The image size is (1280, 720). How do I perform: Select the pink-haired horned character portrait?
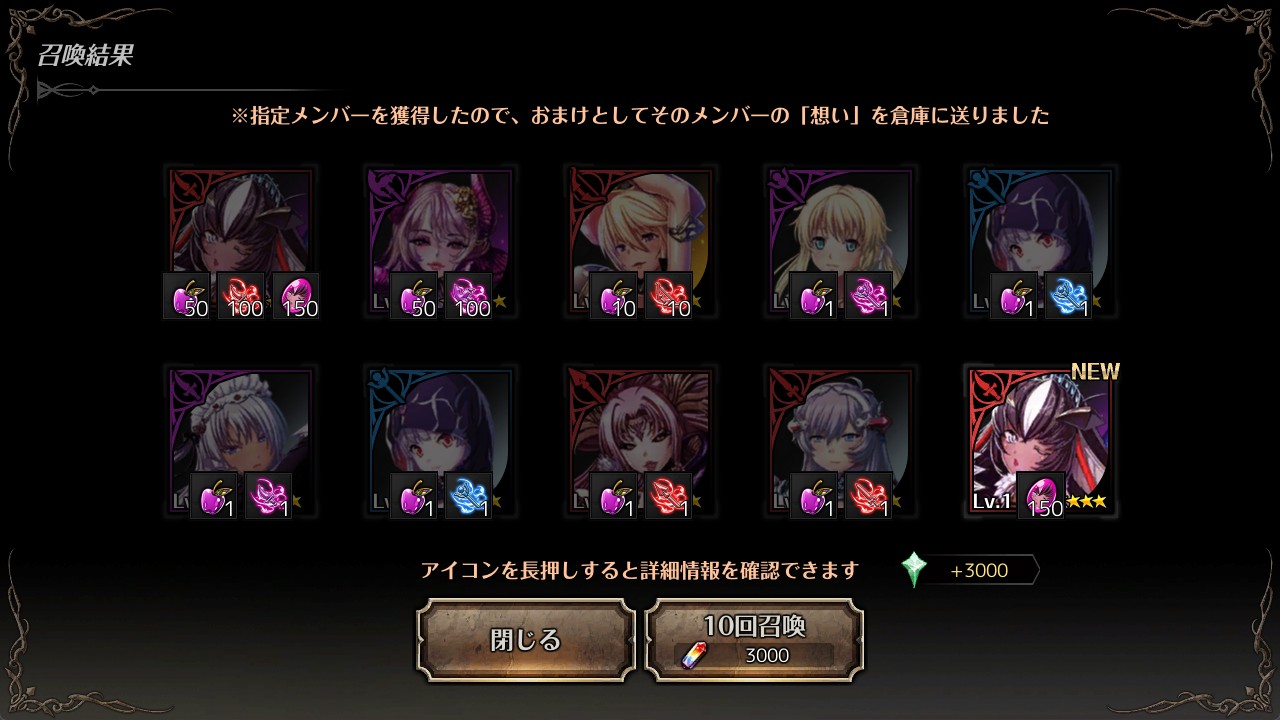[440, 242]
